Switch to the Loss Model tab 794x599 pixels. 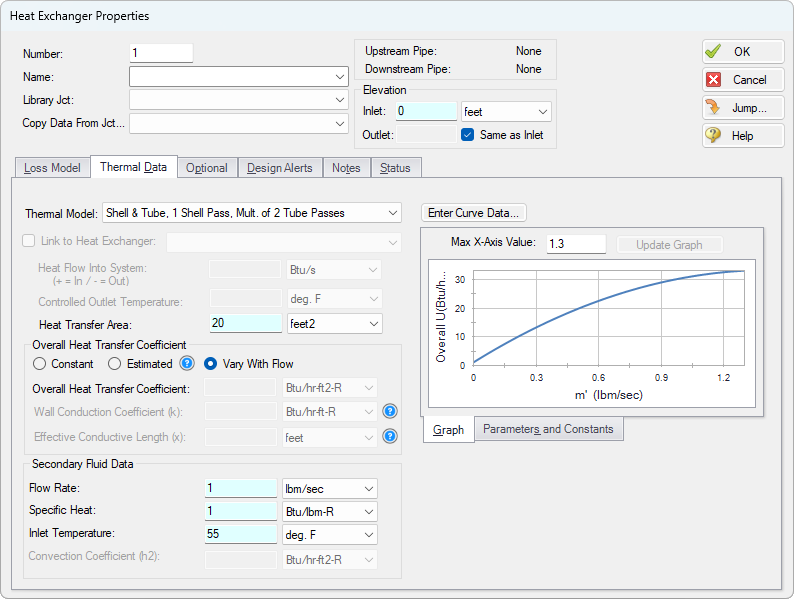tap(52, 168)
